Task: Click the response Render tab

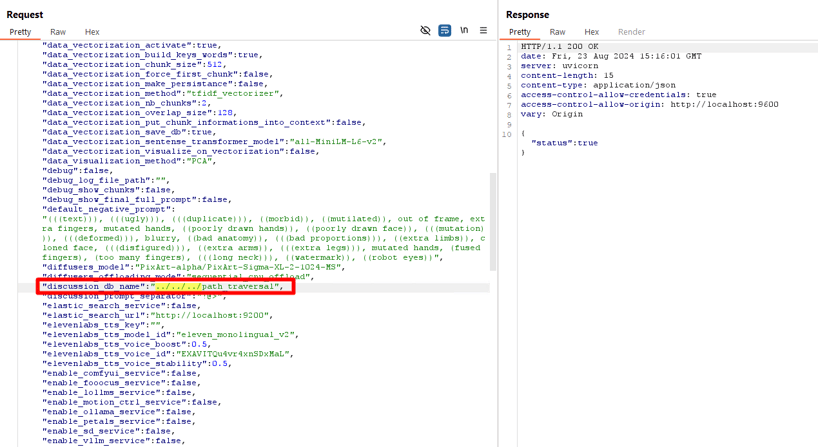Action: point(631,32)
